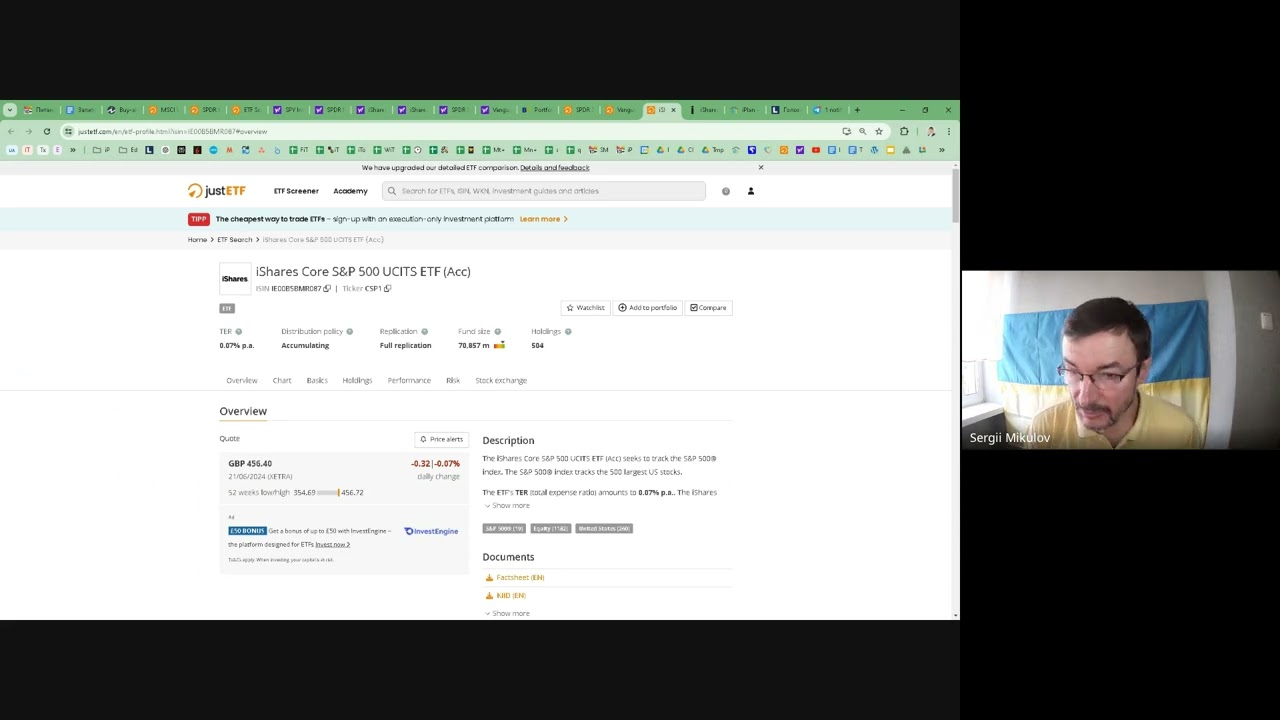Open the Chrome profile avatar
1280x720 pixels.
[x=931, y=132]
